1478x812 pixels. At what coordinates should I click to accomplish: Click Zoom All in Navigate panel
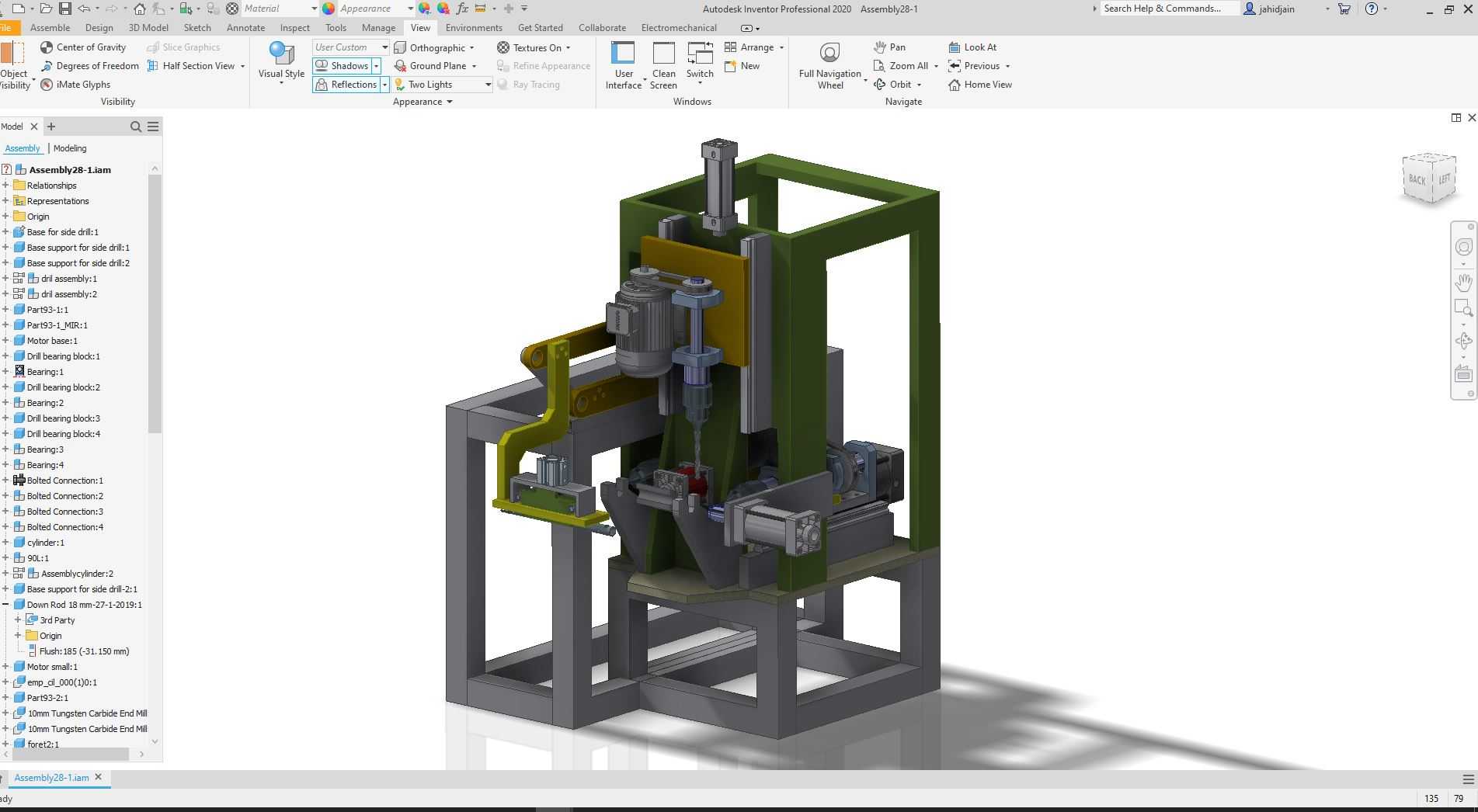click(x=901, y=66)
